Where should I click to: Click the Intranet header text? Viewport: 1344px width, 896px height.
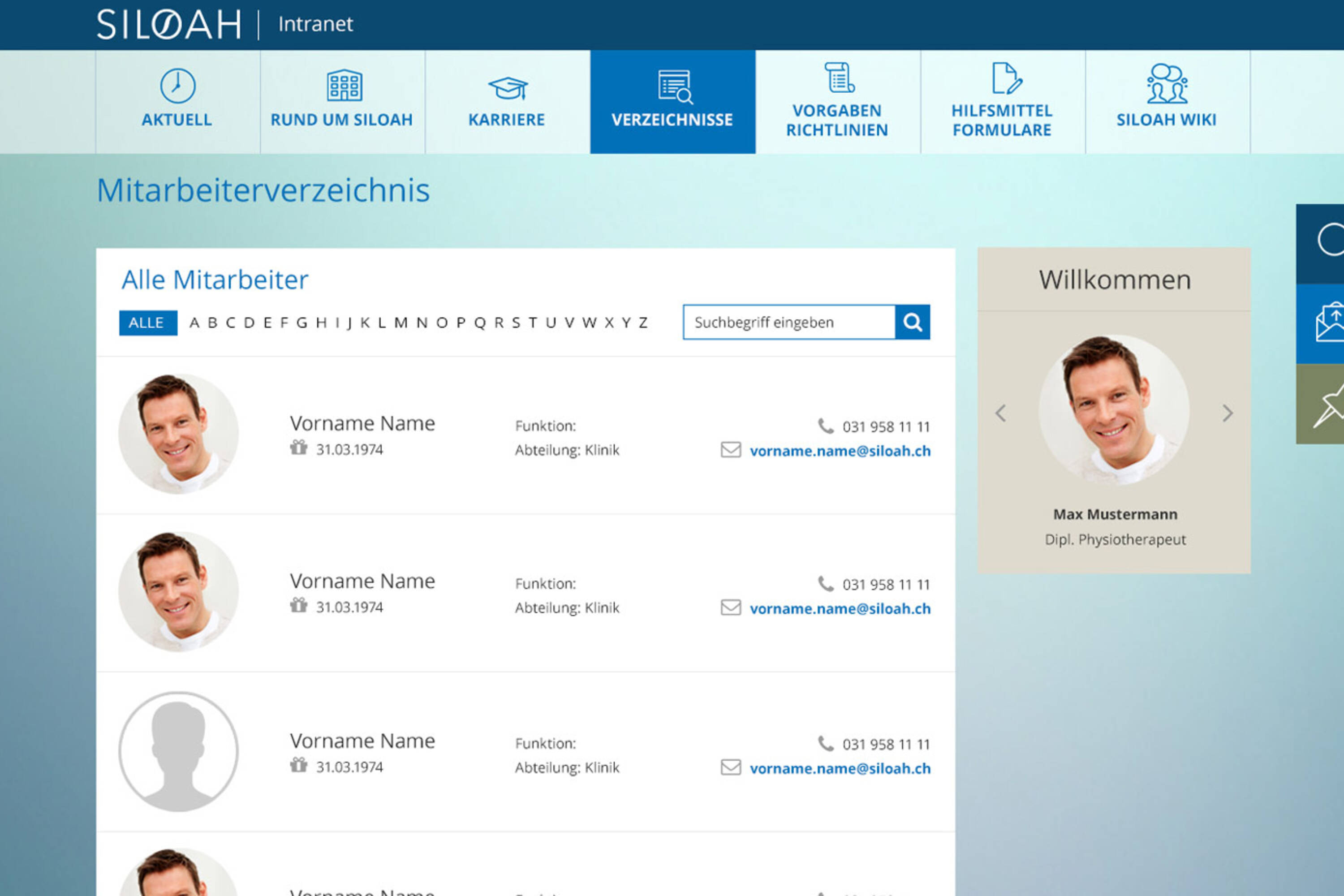[315, 24]
